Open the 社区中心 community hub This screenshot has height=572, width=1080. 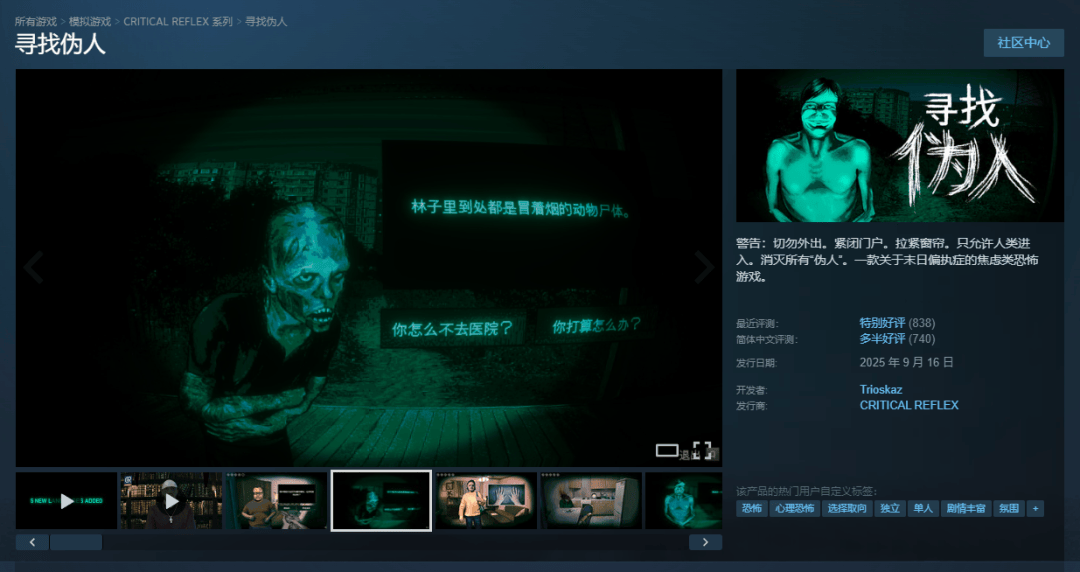tap(1024, 43)
